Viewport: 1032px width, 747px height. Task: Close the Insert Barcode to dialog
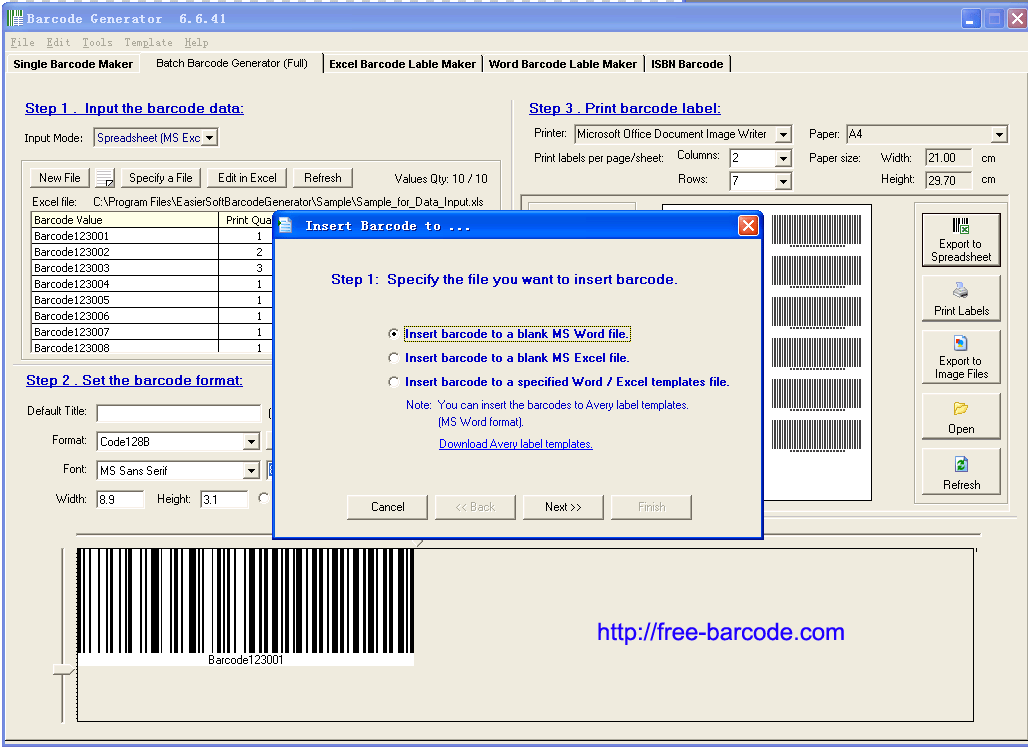(748, 226)
